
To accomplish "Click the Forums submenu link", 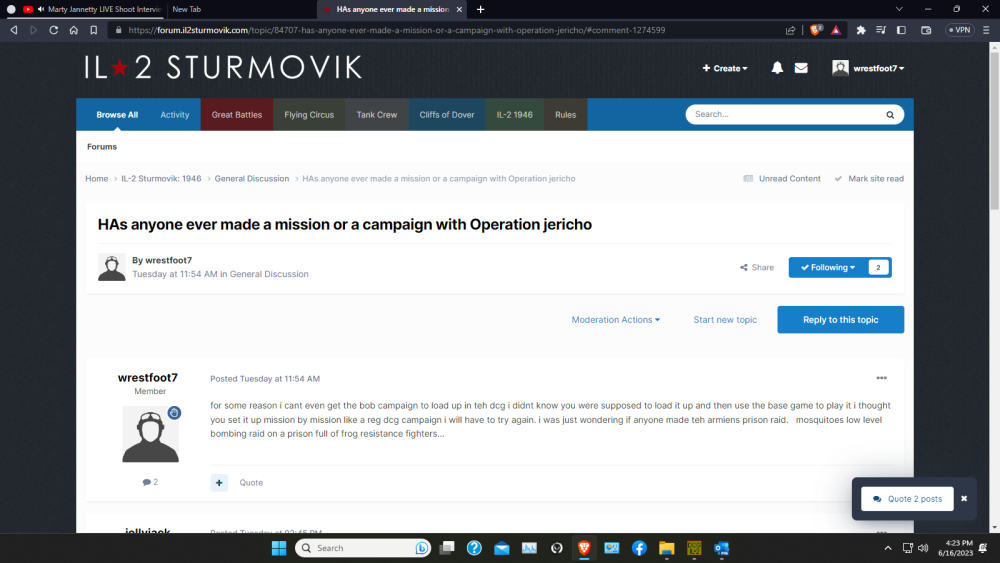I will point(102,147).
